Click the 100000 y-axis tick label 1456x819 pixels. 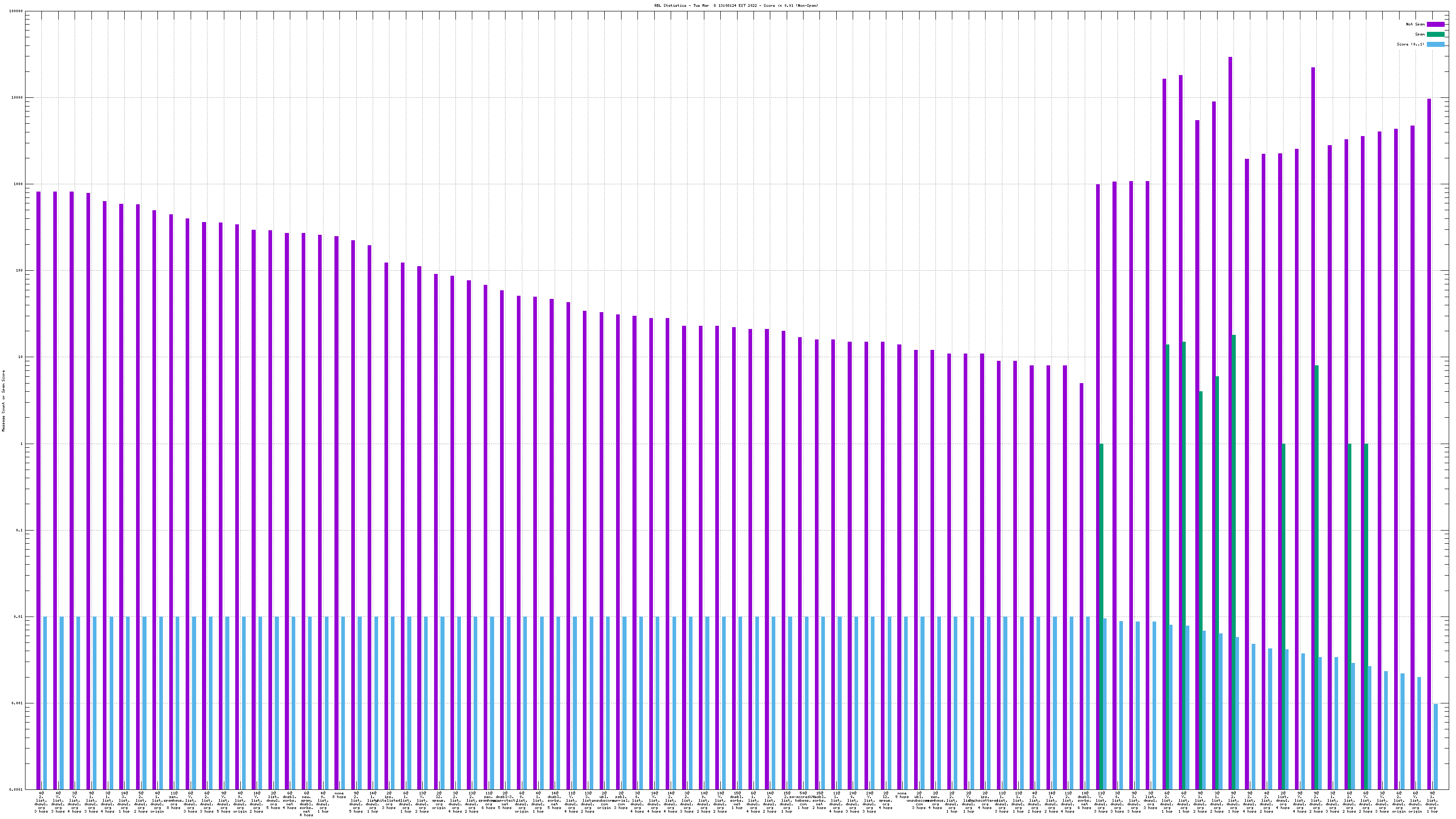pyautogui.click(x=17, y=11)
